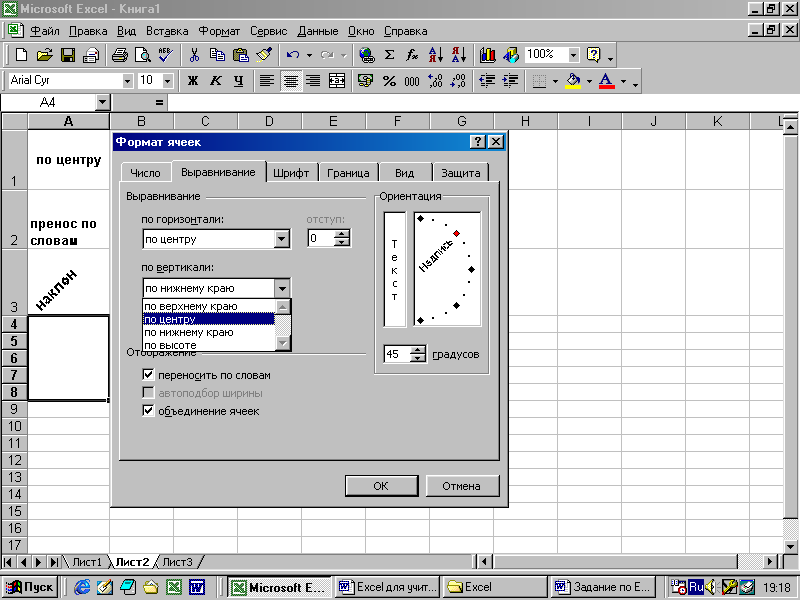Open the zoom 100% dropdown
Image resolution: width=800 pixels, height=600 pixels.
[x=573, y=55]
